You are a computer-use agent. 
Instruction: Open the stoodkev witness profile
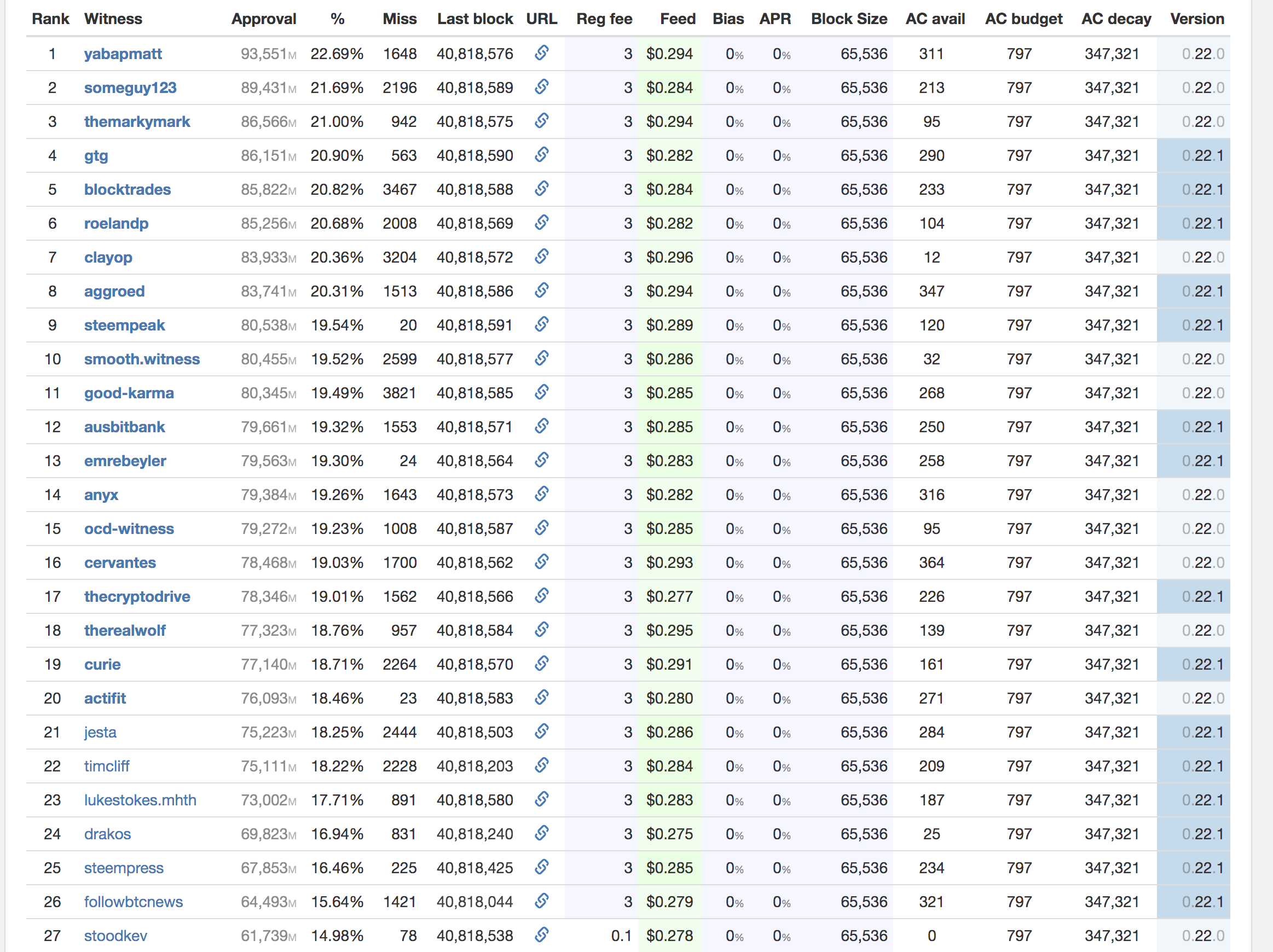(115, 937)
